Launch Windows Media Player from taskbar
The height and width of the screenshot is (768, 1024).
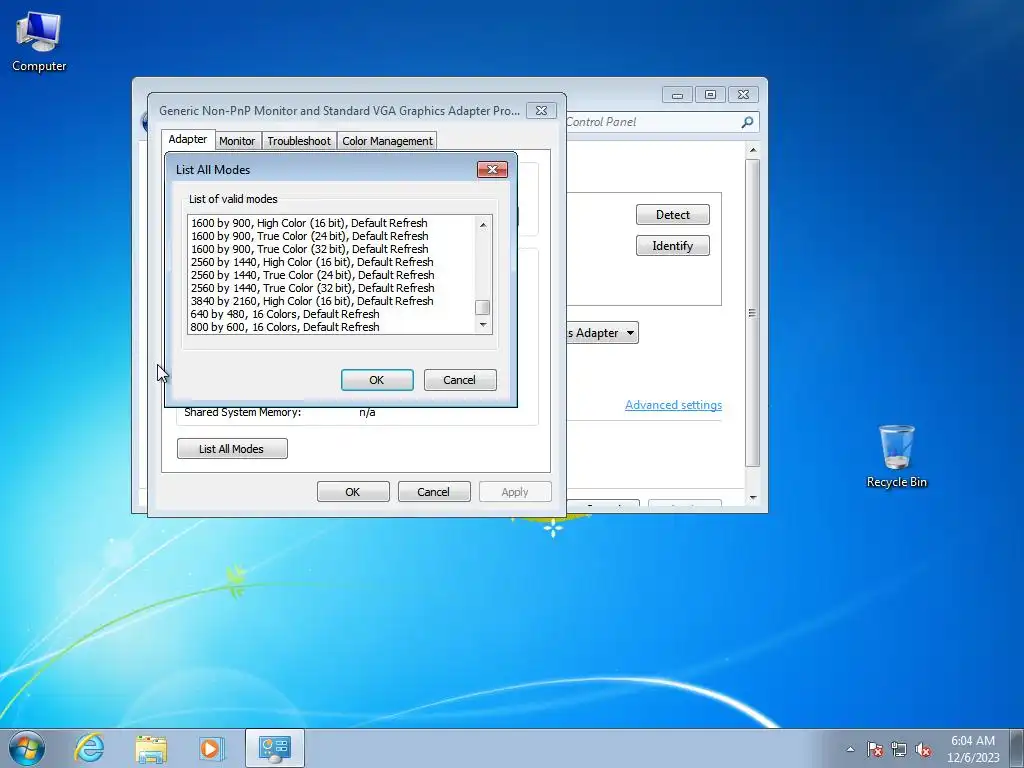211,748
